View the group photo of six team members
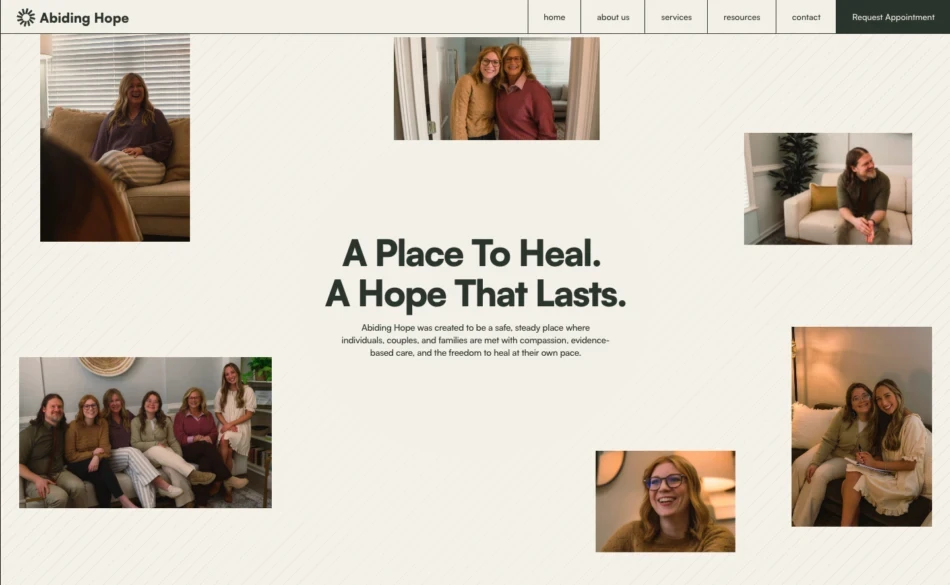 (x=145, y=432)
